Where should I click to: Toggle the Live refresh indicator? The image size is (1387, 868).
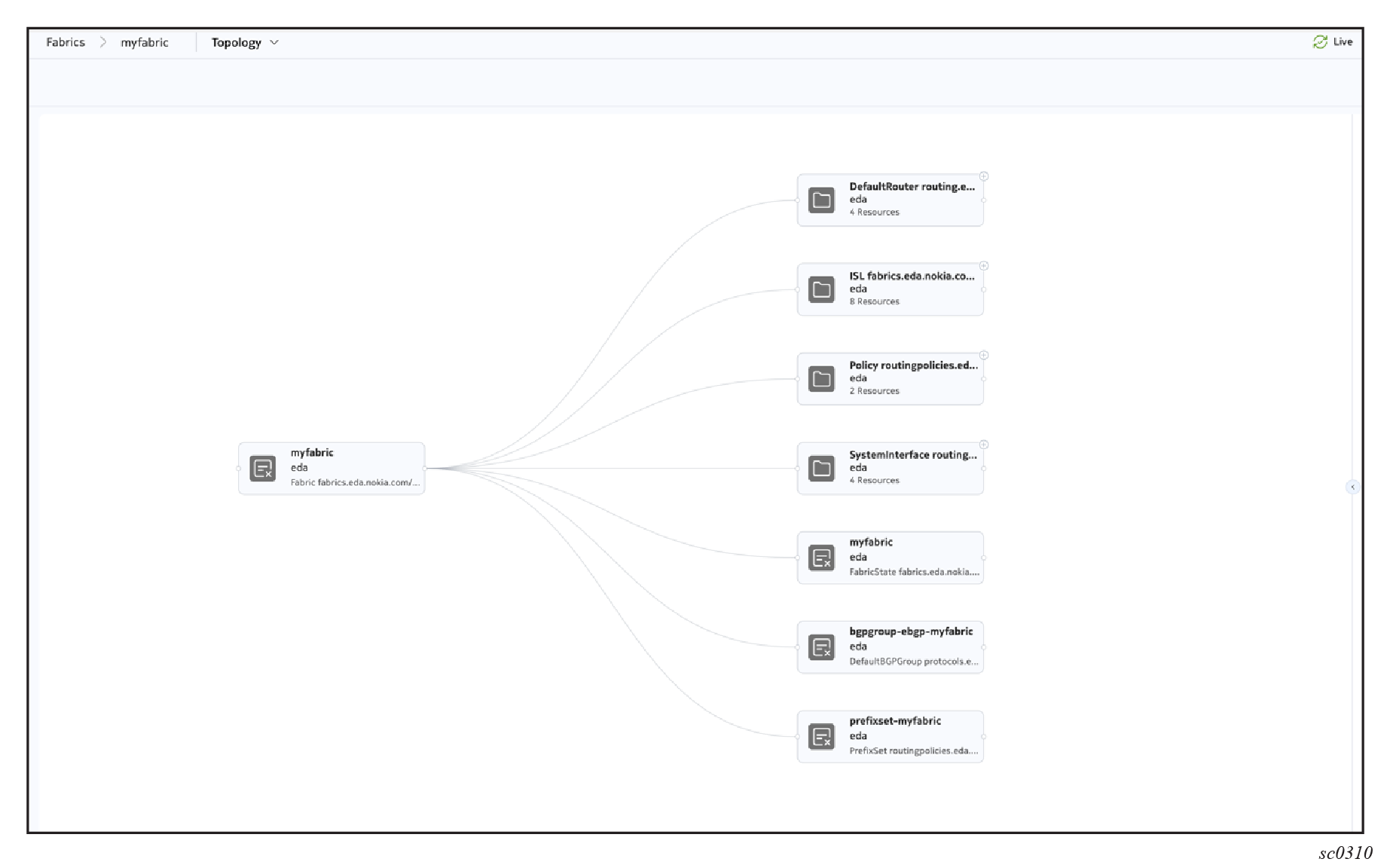click(1332, 42)
